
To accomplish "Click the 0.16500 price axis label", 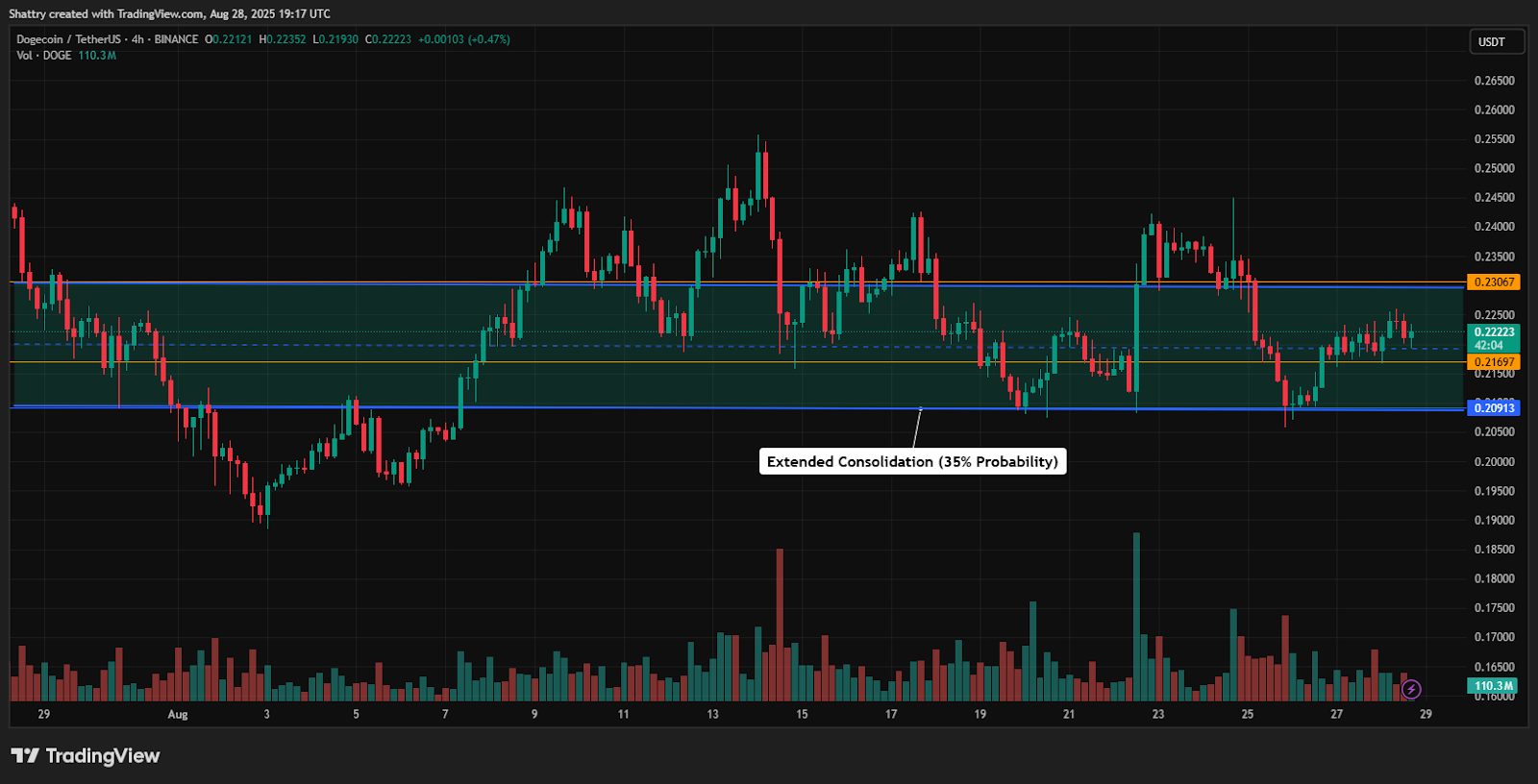I will pyautogui.click(x=1495, y=667).
